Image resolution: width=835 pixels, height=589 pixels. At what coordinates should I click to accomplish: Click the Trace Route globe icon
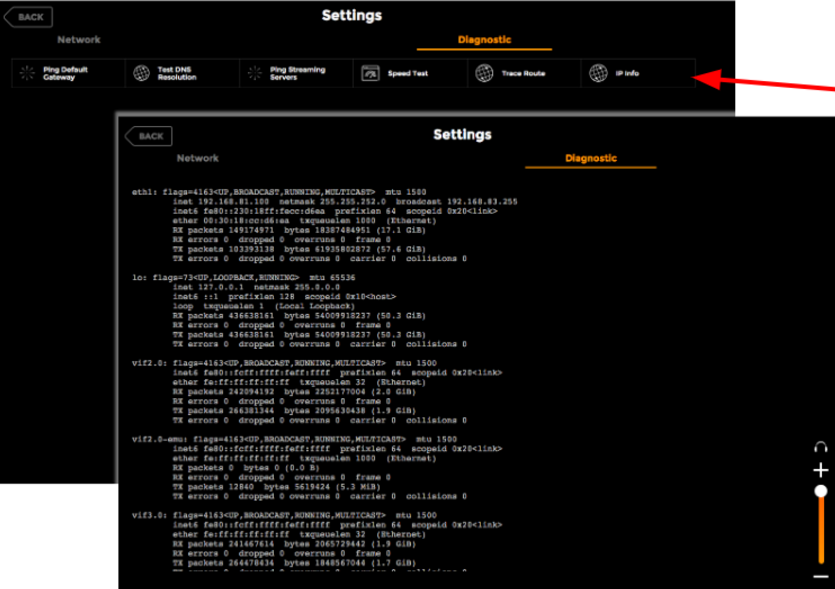(484, 73)
